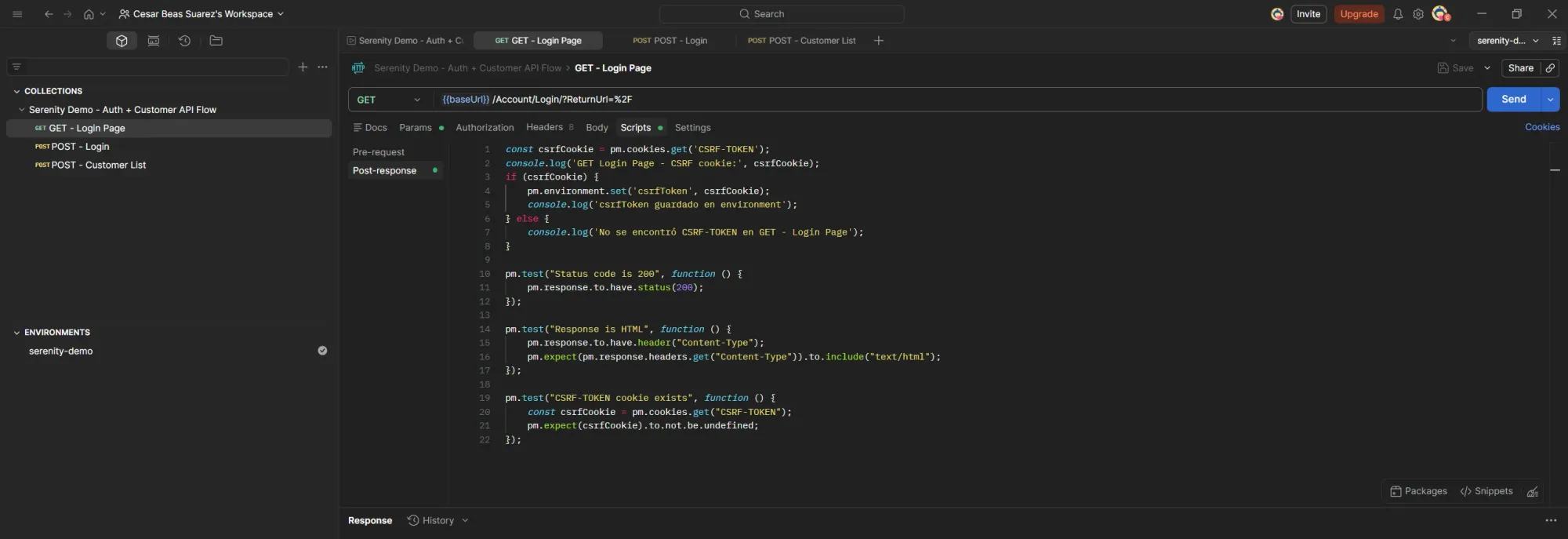Switch to Serenity Demo - Auth collection tab
Image resolution: width=1568 pixels, height=539 pixels.
coord(405,41)
